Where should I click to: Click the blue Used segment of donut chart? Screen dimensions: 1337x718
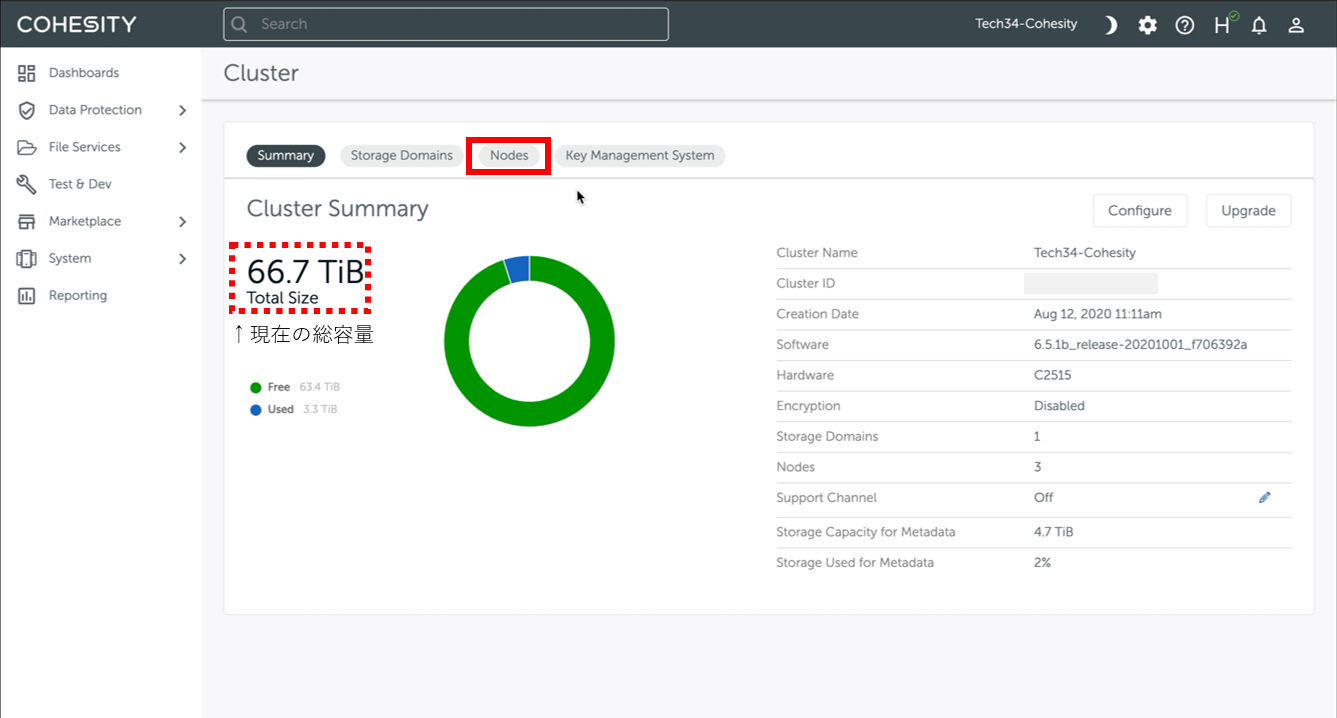click(517, 269)
